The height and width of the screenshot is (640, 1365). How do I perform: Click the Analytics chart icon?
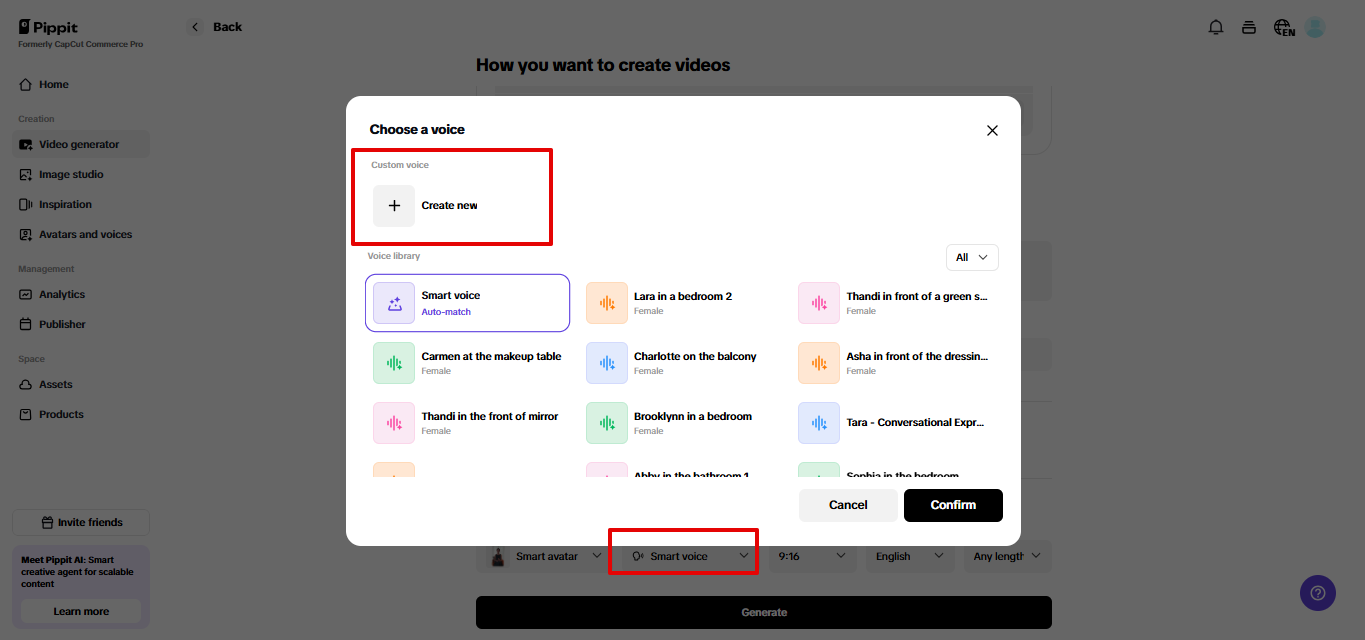tap(26, 294)
